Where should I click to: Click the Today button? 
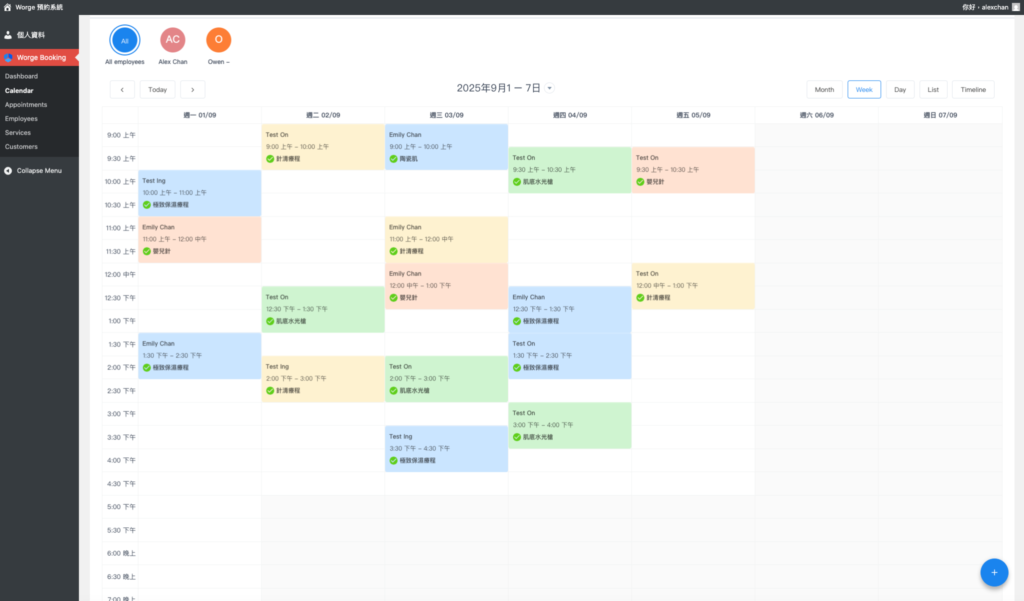(157, 89)
